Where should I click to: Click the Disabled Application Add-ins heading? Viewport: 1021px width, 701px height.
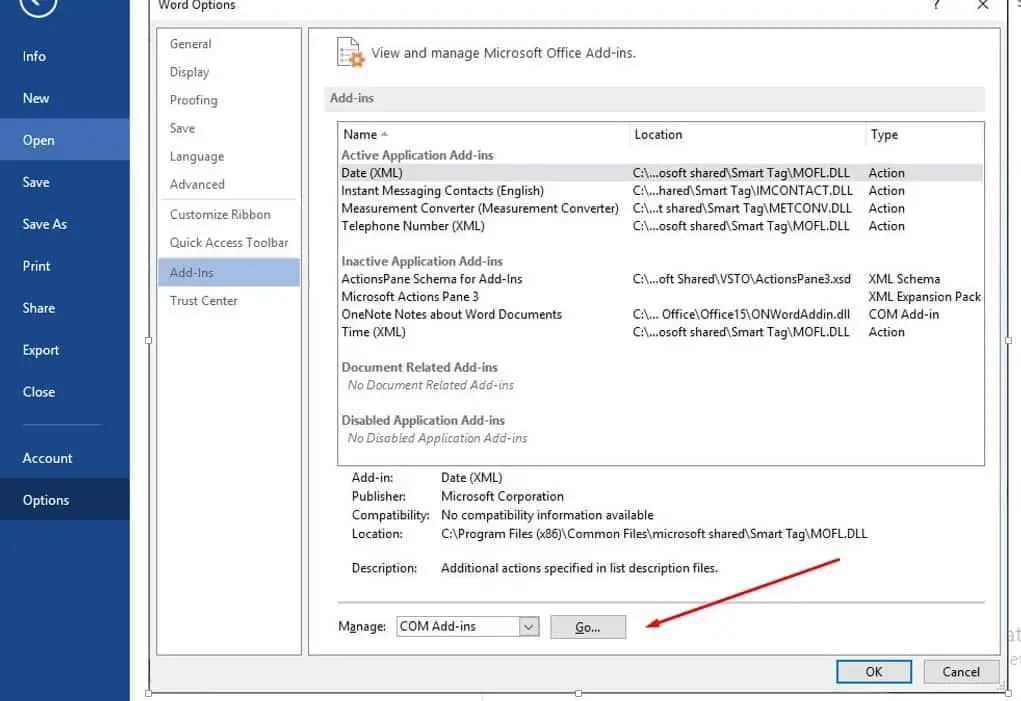point(423,420)
